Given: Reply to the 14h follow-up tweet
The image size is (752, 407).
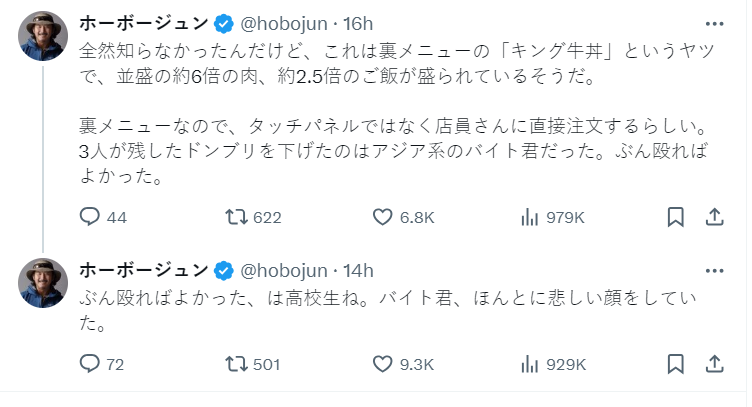Looking at the screenshot, I should point(90,364).
